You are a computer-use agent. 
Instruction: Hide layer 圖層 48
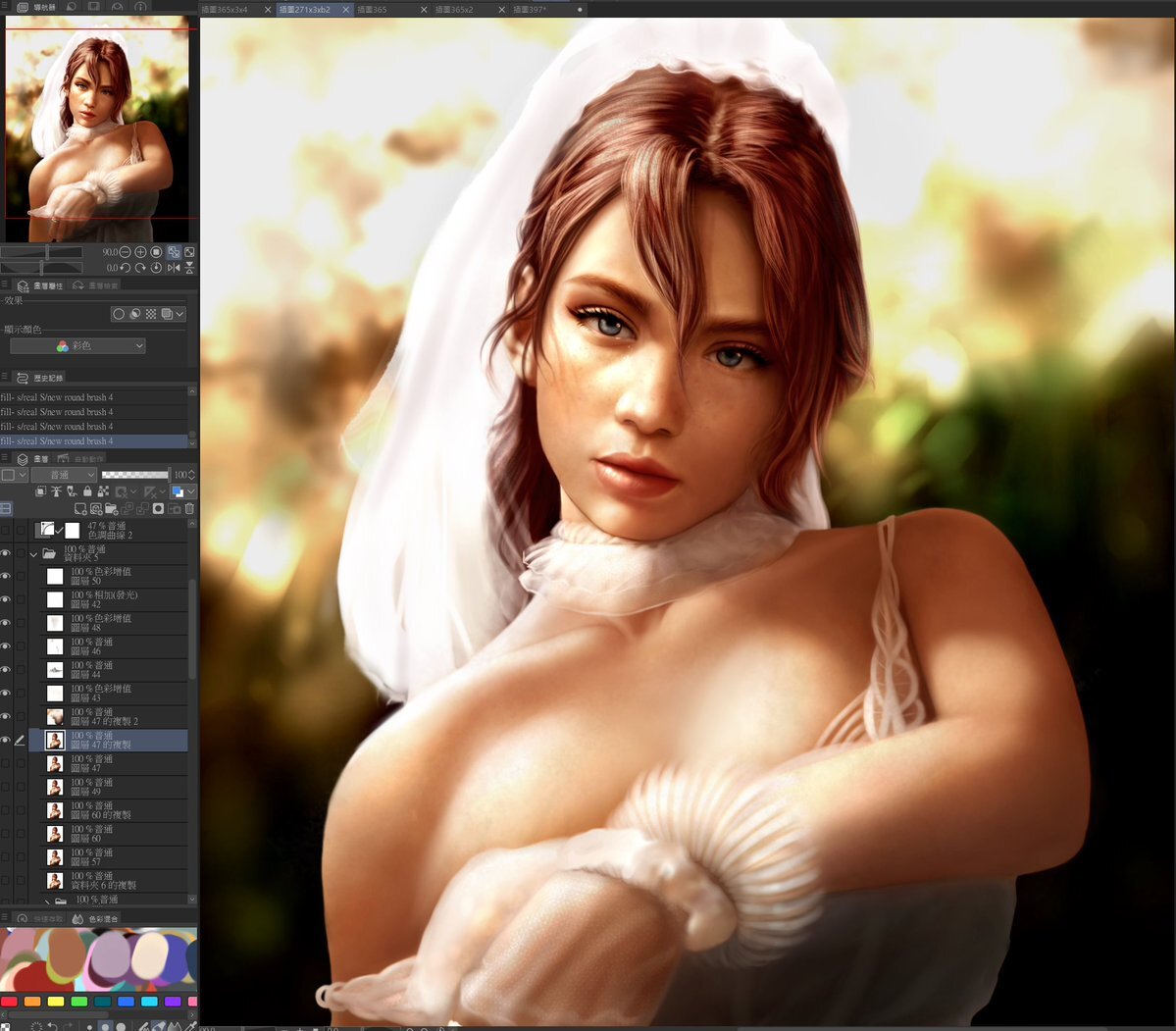point(6,623)
